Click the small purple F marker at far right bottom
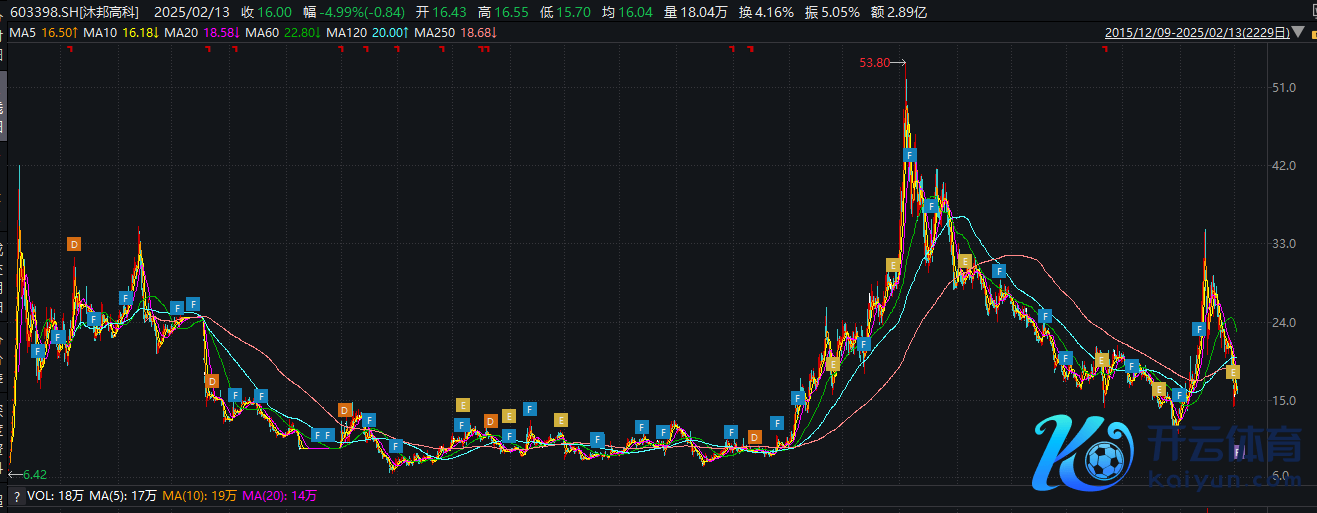Viewport: 1317px width, 513px height. click(1239, 452)
